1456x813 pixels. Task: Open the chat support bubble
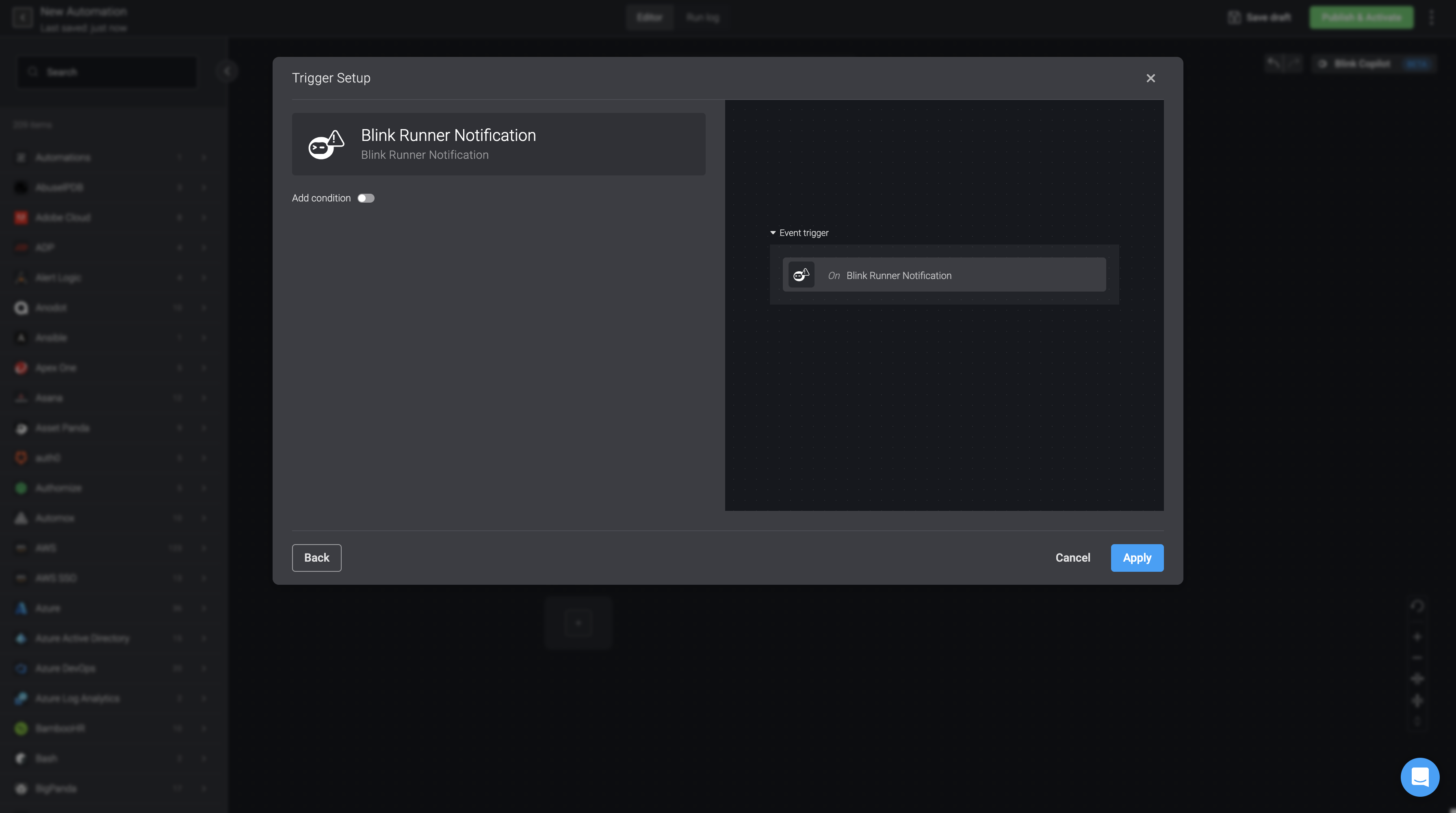pyautogui.click(x=1419, y=777)
